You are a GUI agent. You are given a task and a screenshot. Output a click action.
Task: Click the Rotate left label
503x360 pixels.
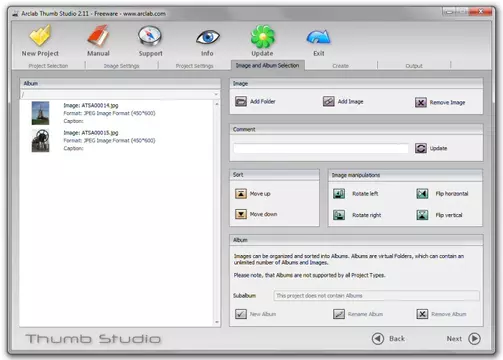[365, 194]
